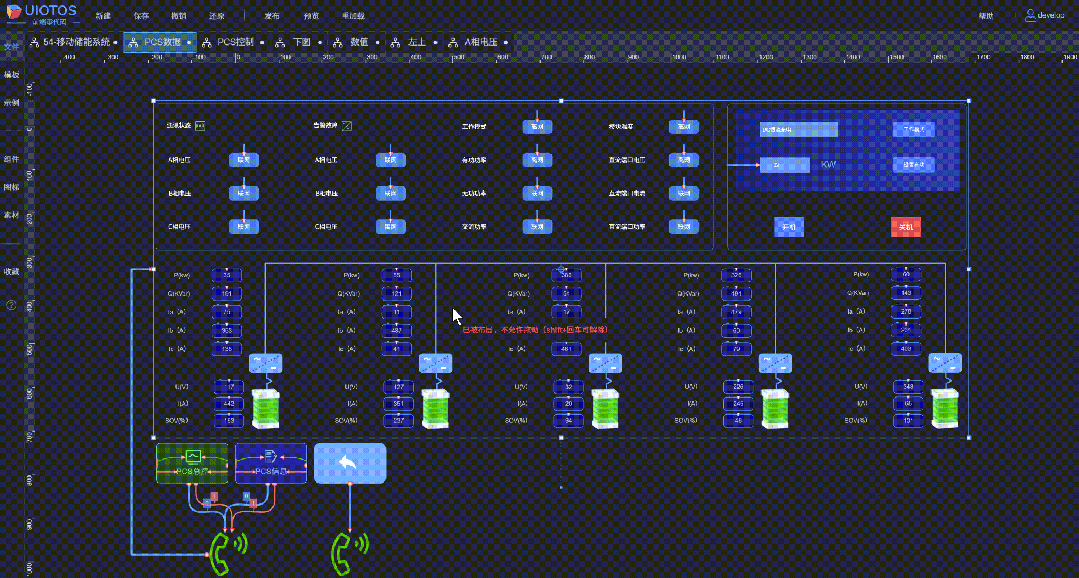Click the close dot on the 数值 tab
This screenshot has width=1079, height=578.
pos(376,42)
